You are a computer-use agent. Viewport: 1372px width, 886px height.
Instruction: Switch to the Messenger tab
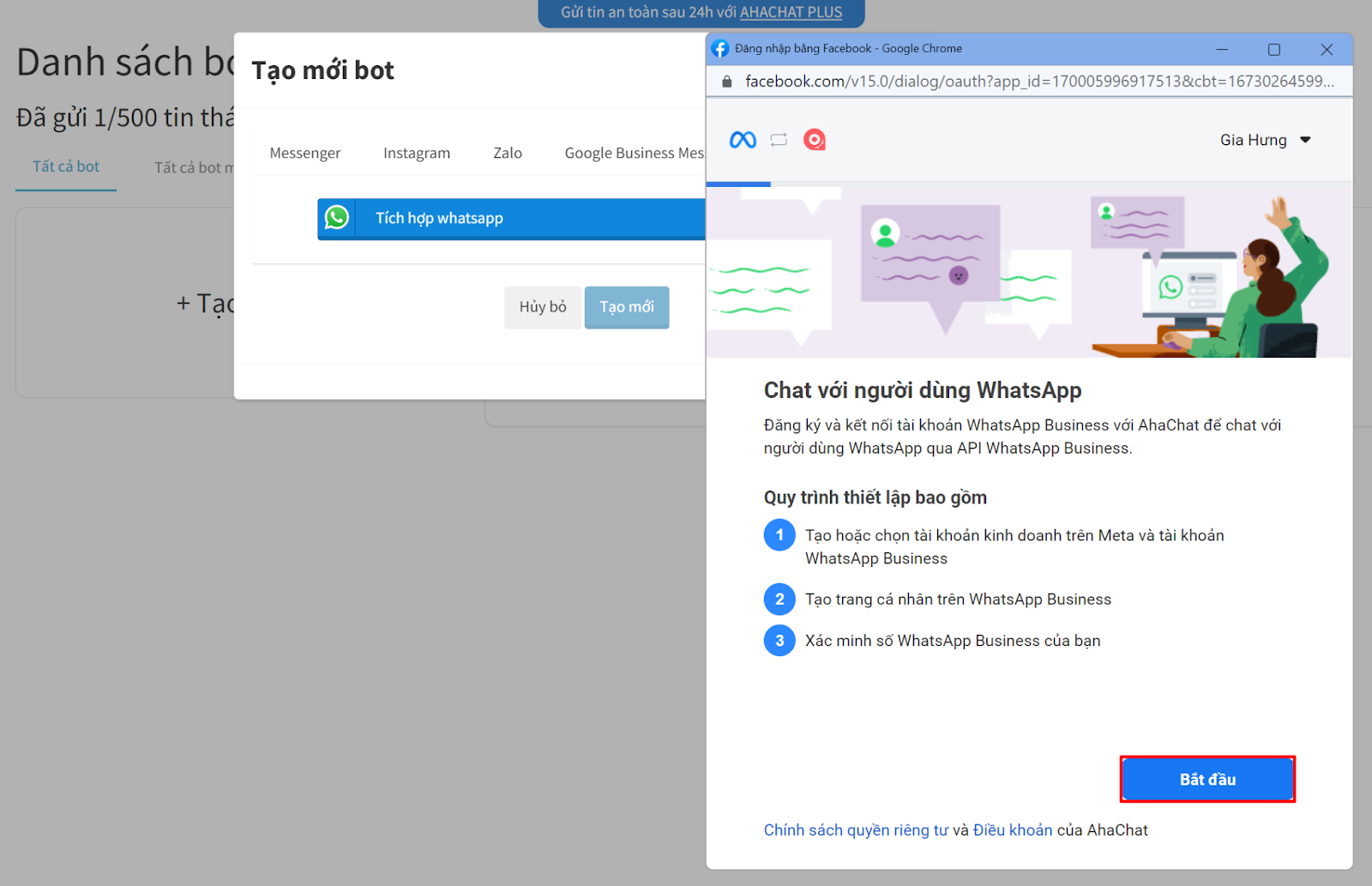(x=305, y=153)
